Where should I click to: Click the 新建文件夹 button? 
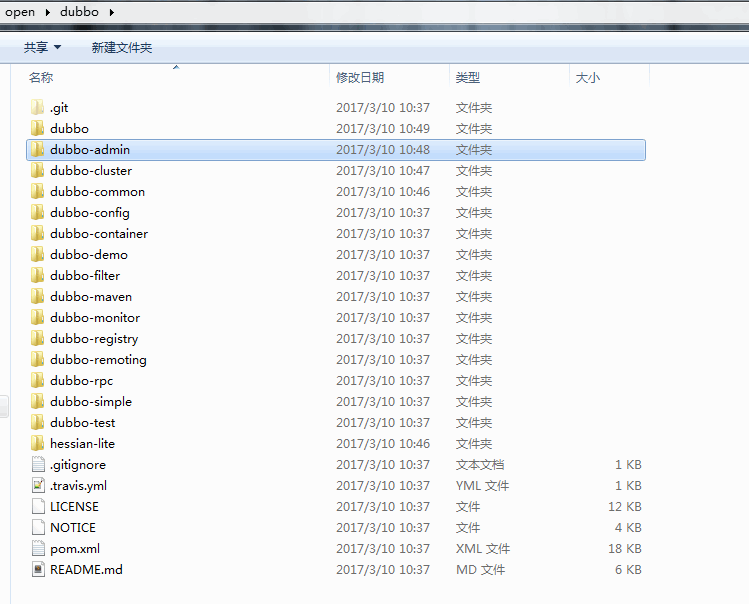[122, 47]
